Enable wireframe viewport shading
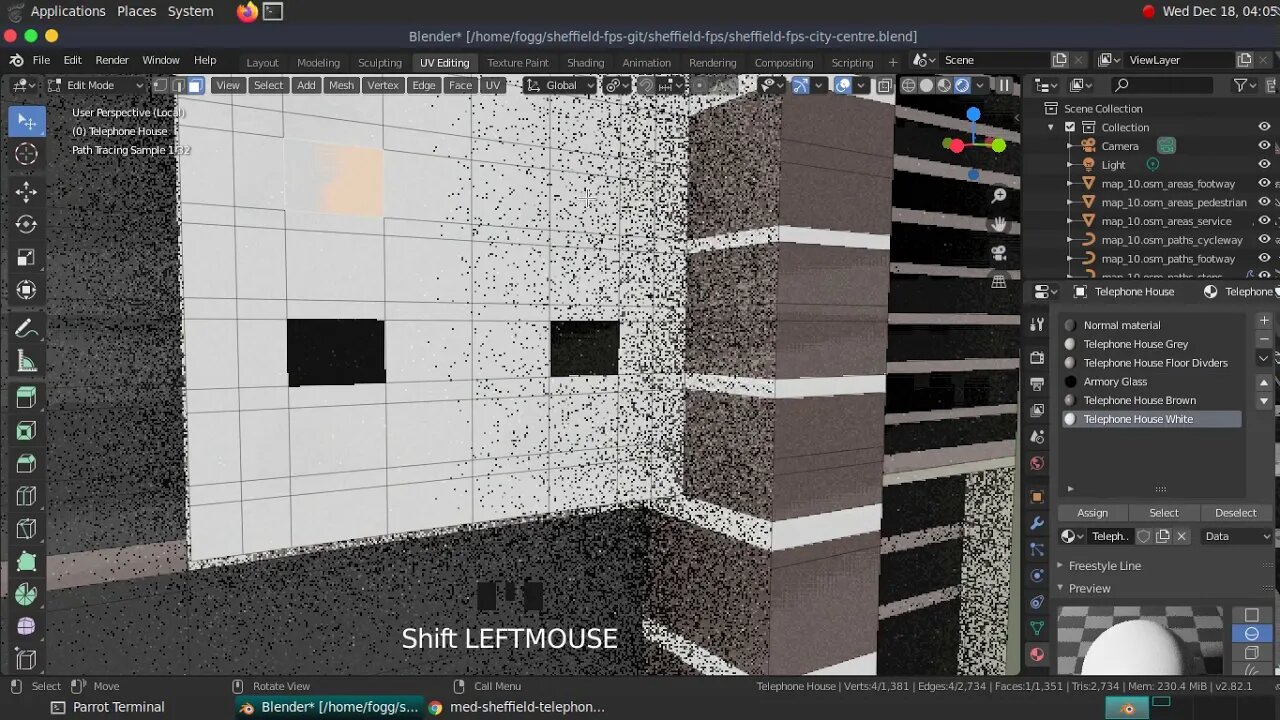 [908, 85]
